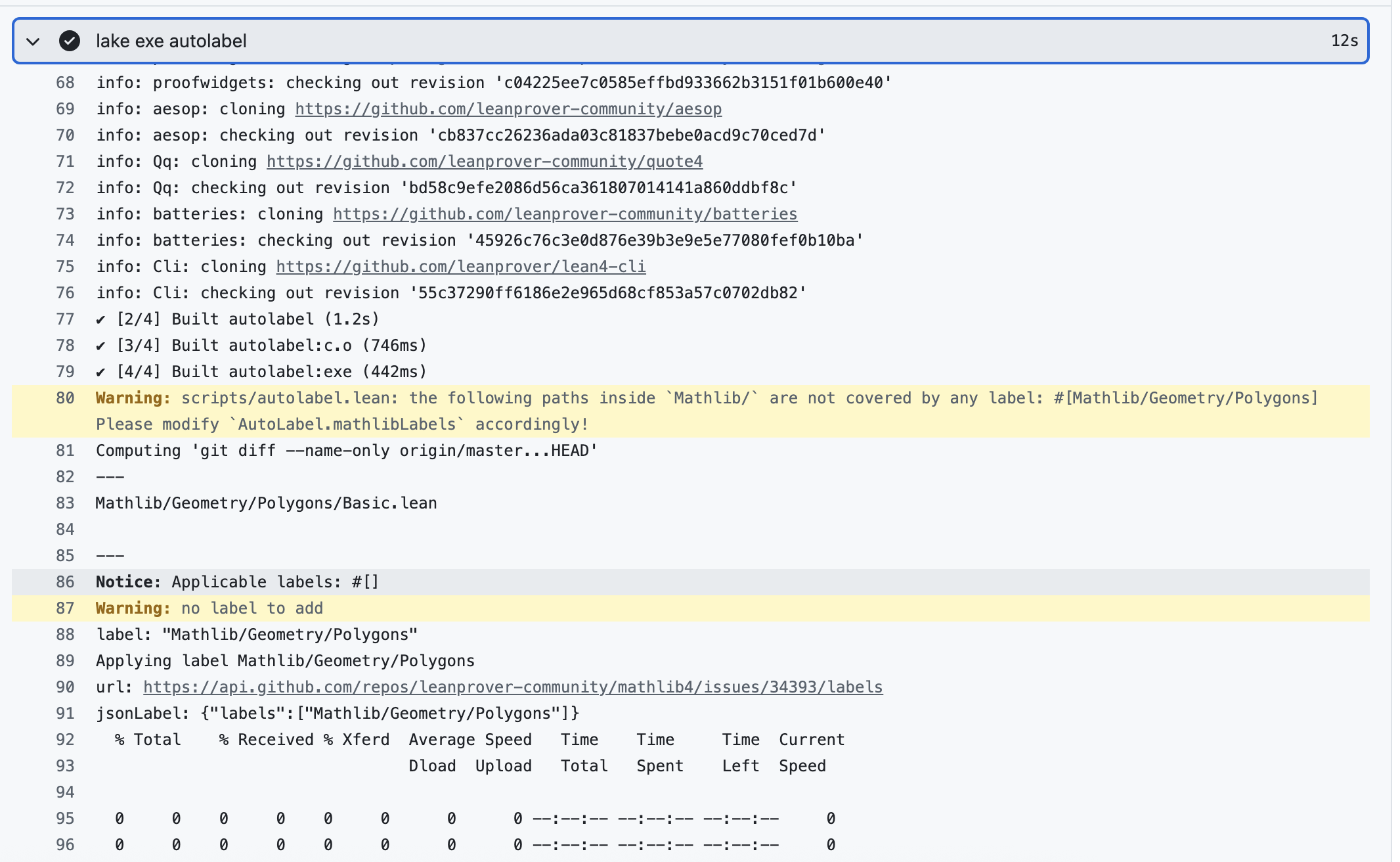Open the aesop GitHub repository link

508,109
